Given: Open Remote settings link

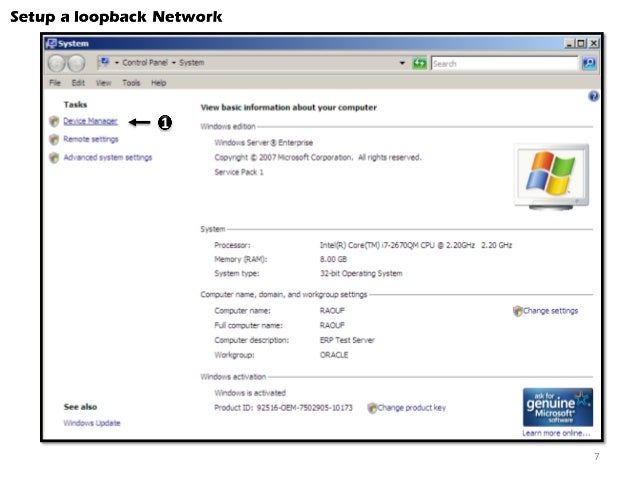Looking at the screenshot, I should pos(91,139).
